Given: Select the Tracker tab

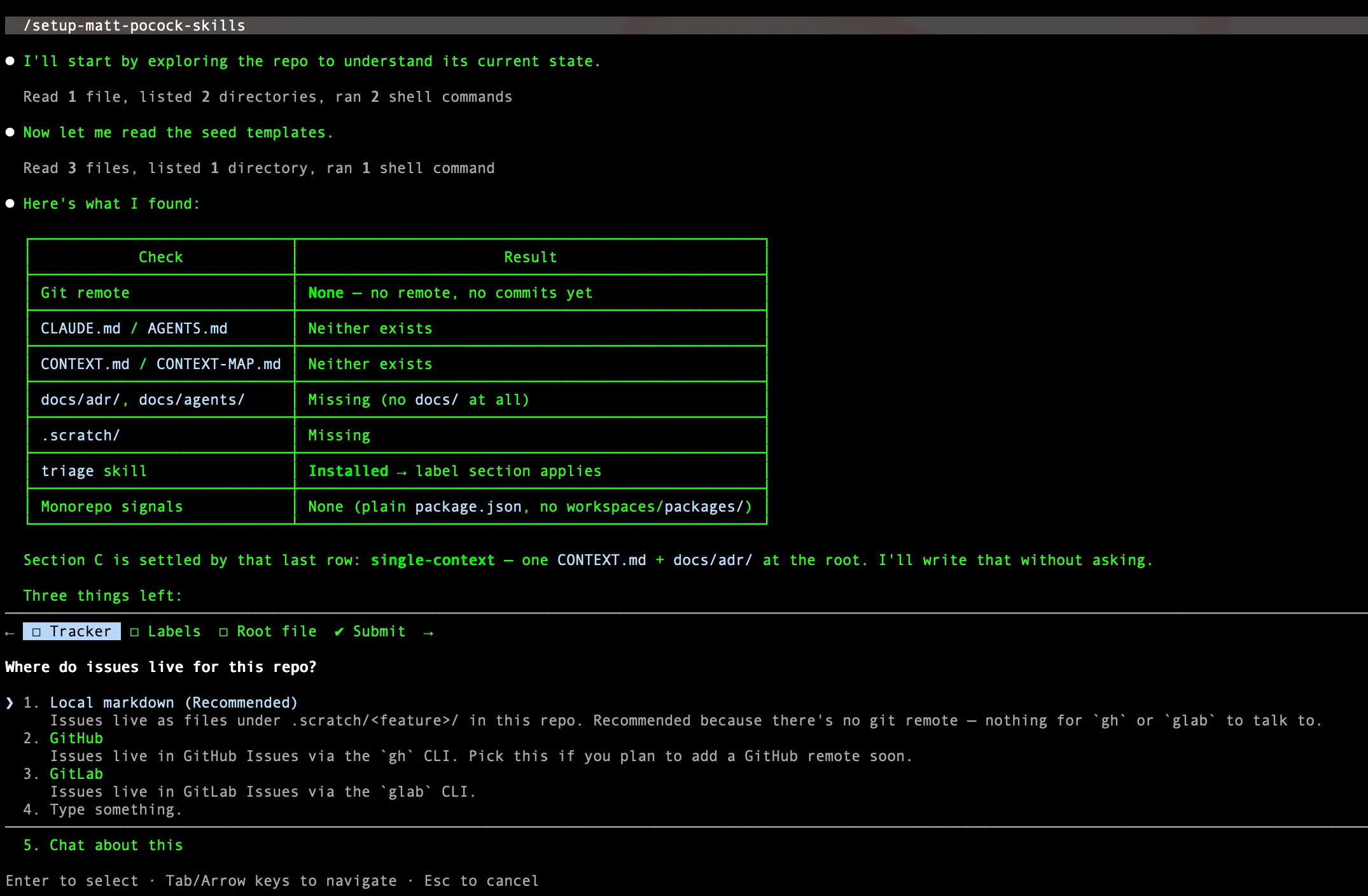Looking at the screenshot, I should (x=72, y=631).
